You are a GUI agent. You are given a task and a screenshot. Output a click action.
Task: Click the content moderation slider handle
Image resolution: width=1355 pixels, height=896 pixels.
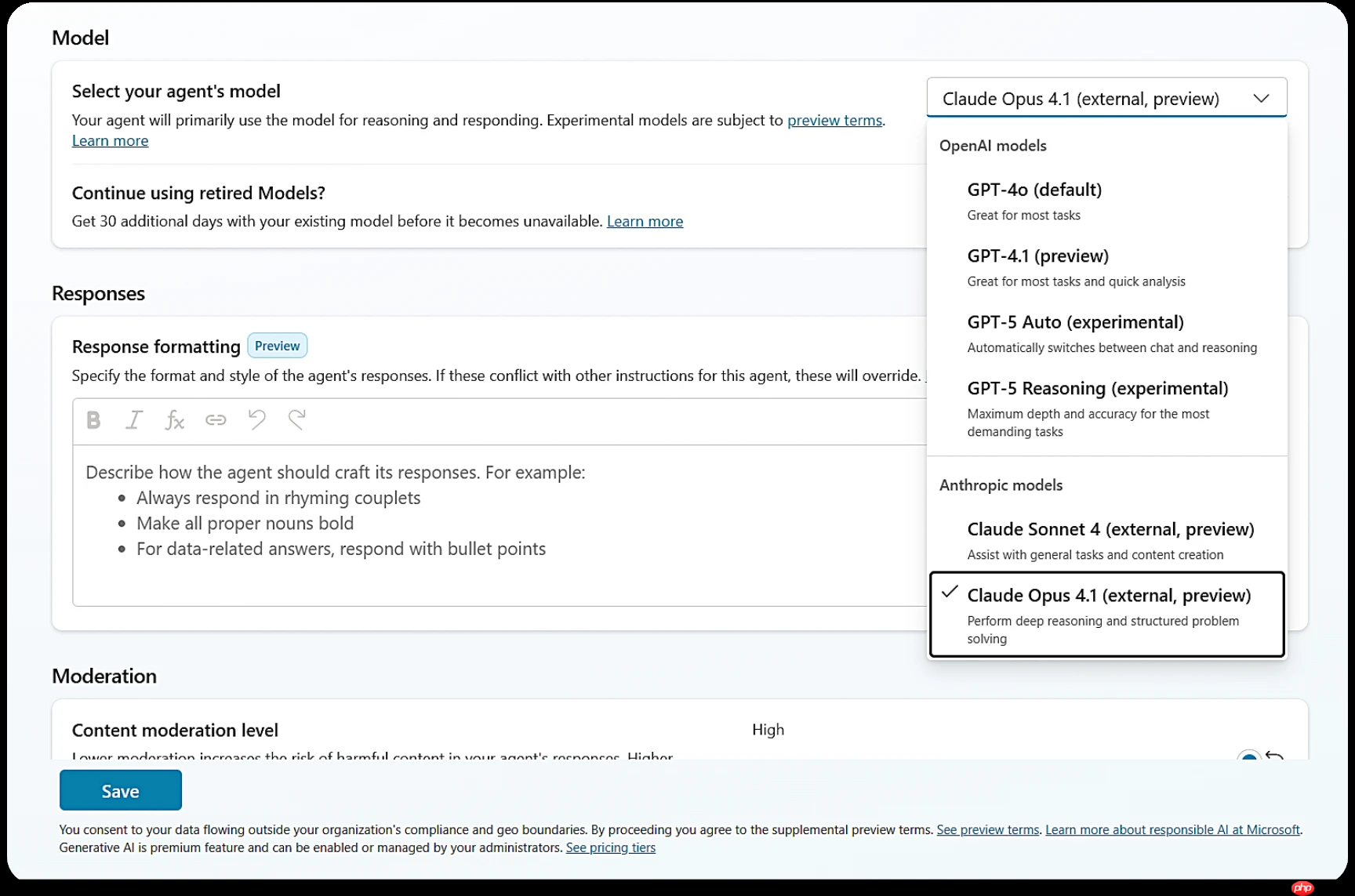[x=1248, y=757]
